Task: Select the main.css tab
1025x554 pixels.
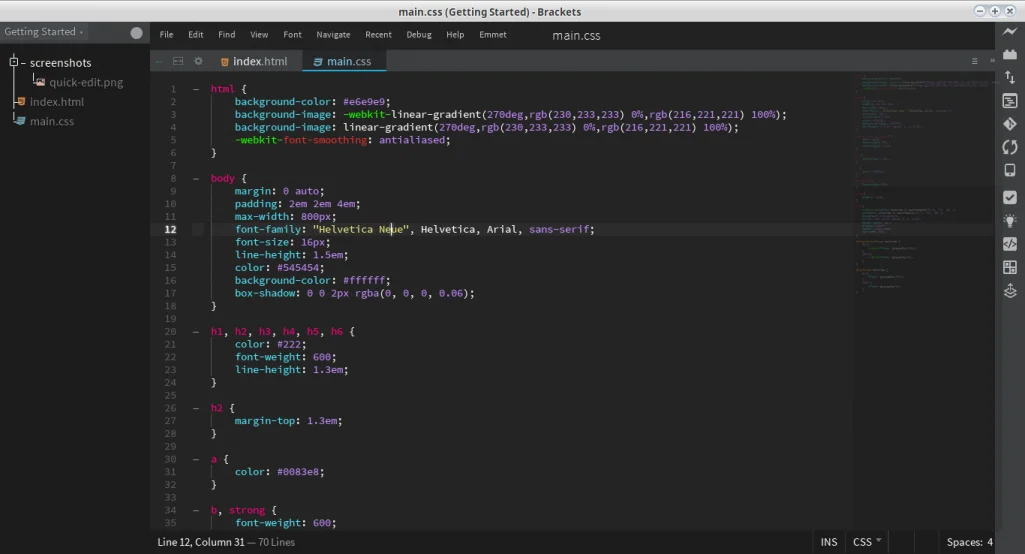Action: tap(343, 61)
